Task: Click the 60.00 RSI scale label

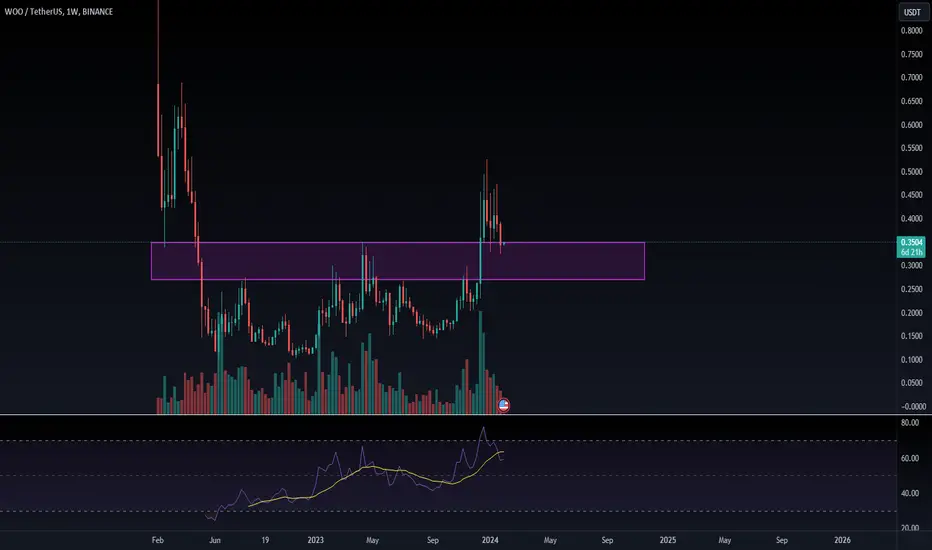Action: coord(910,458)
